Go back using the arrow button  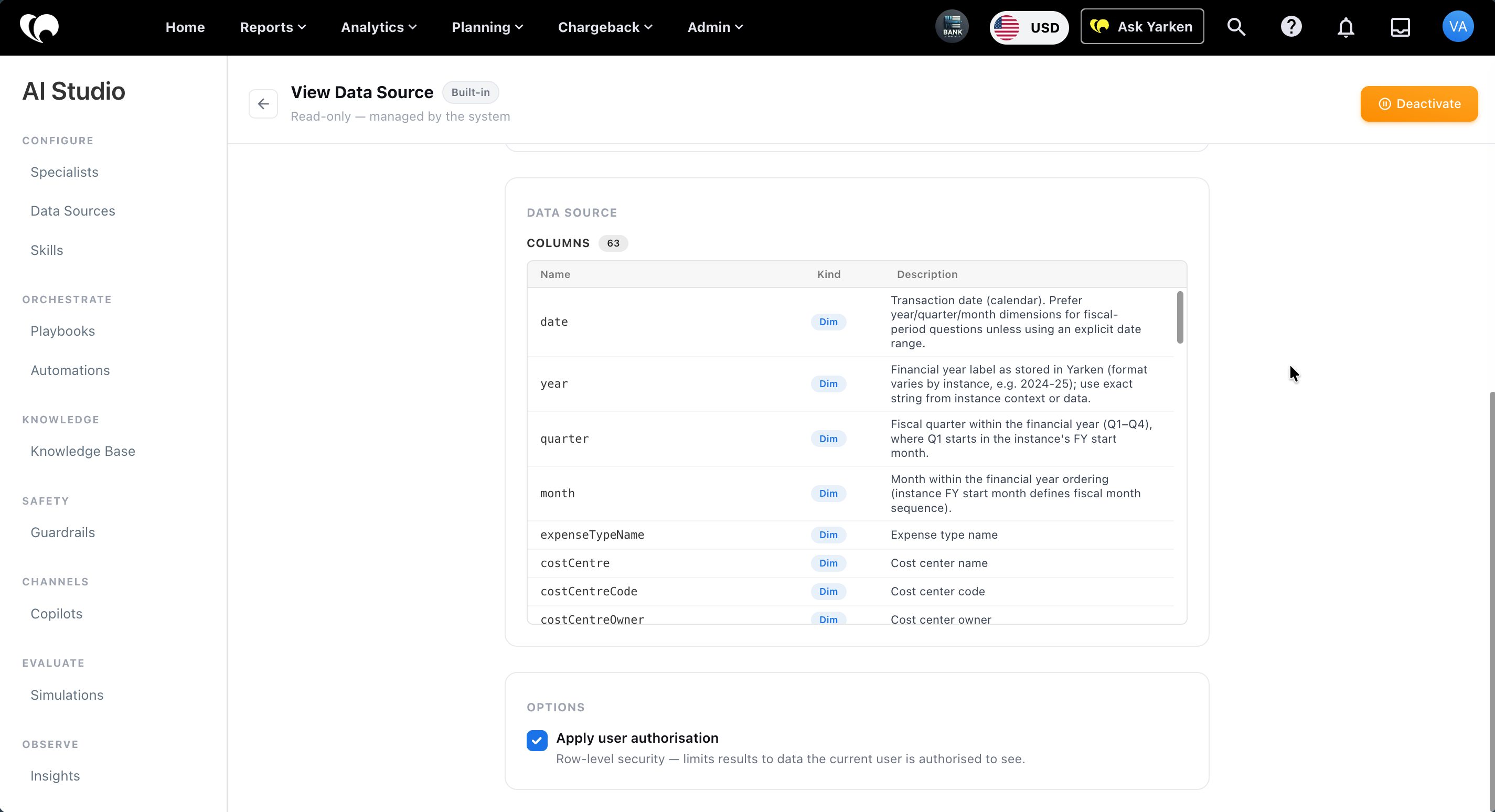pos(263,104)
